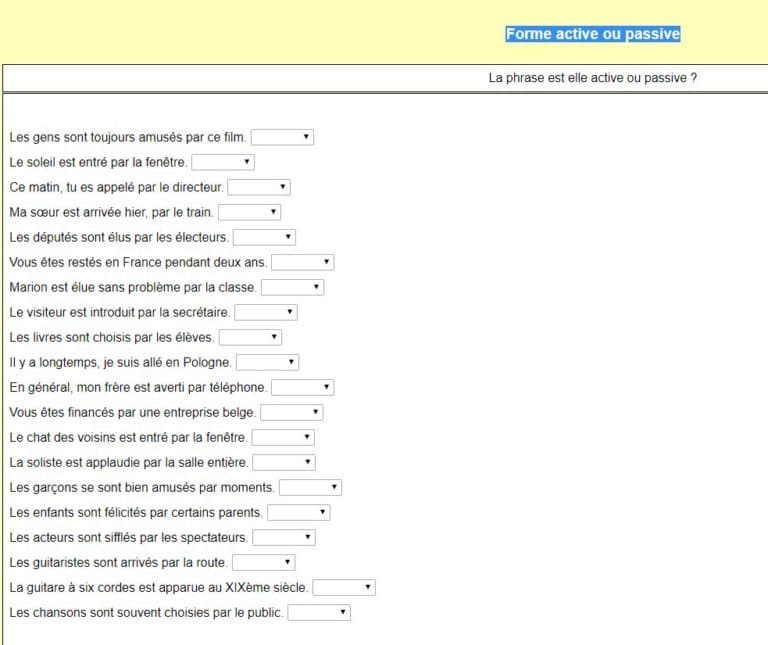The image size is (768, 645).
Task: Open dropdown next to "Les députés sont élus"
Action: point(264,237)
